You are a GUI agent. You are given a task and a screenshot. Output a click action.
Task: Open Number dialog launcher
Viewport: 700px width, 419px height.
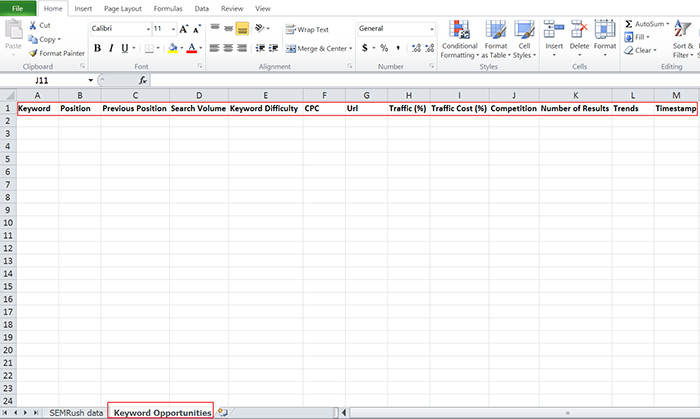point(431,66)
